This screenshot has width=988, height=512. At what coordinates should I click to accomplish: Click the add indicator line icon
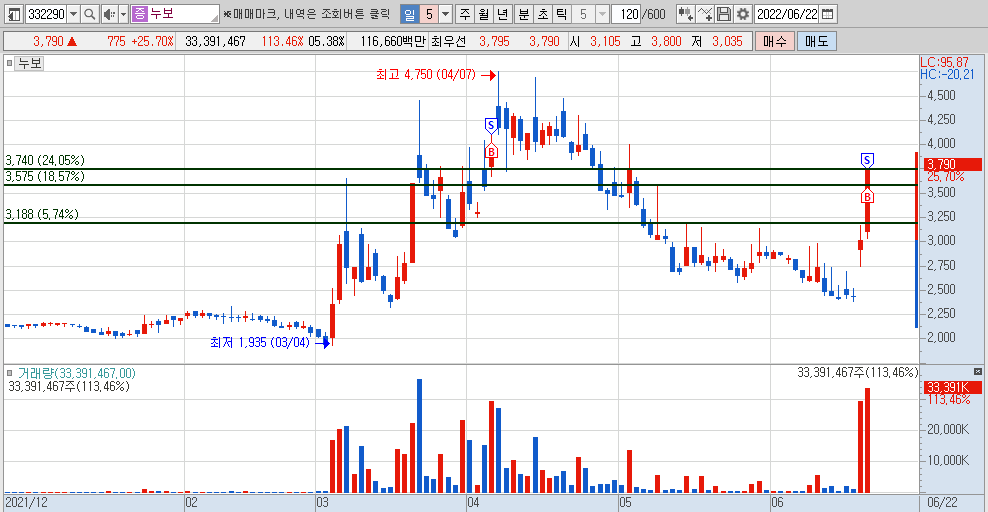(705, 14)
